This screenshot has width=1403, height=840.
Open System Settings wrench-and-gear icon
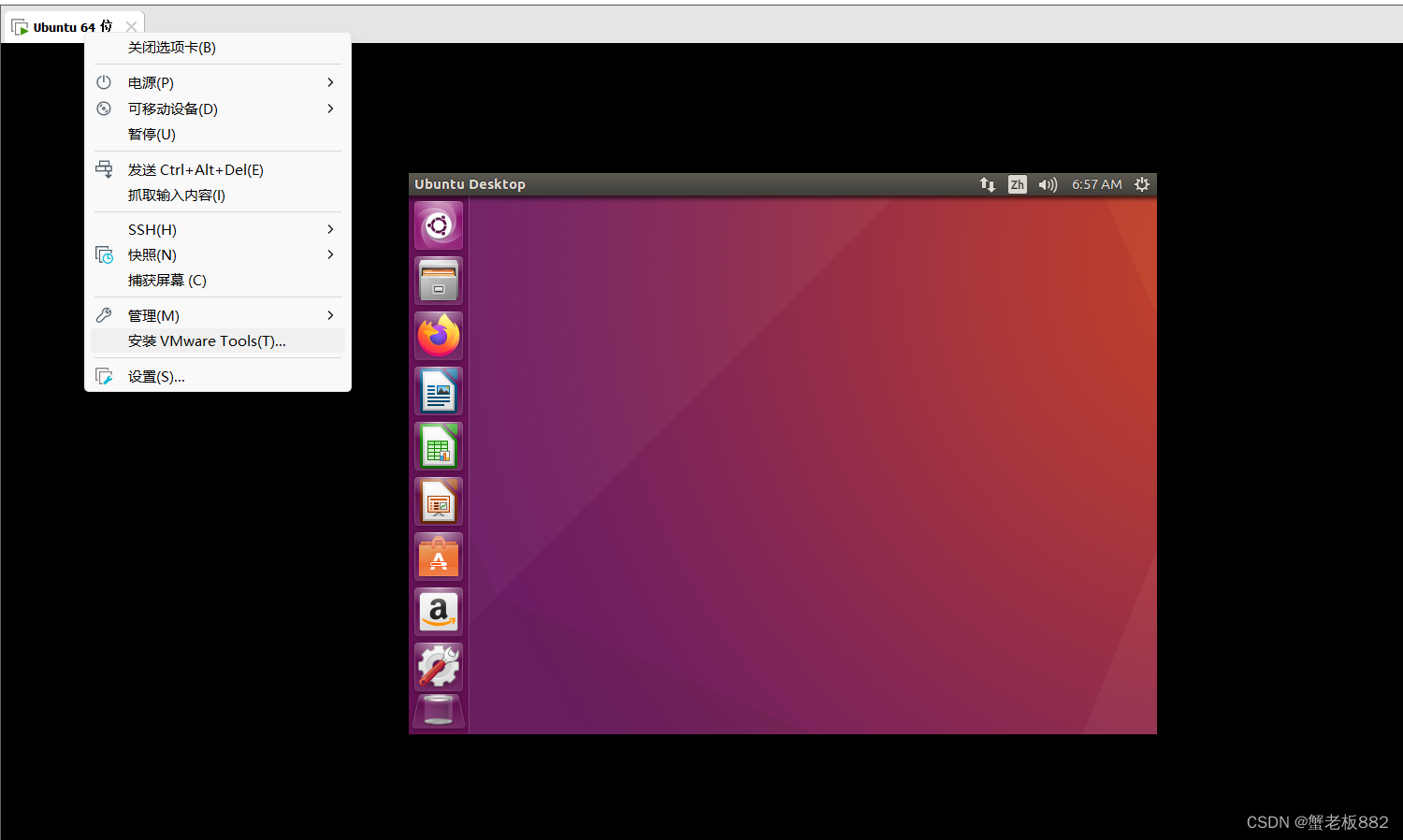pyautogui.click(x=439, y=667)
